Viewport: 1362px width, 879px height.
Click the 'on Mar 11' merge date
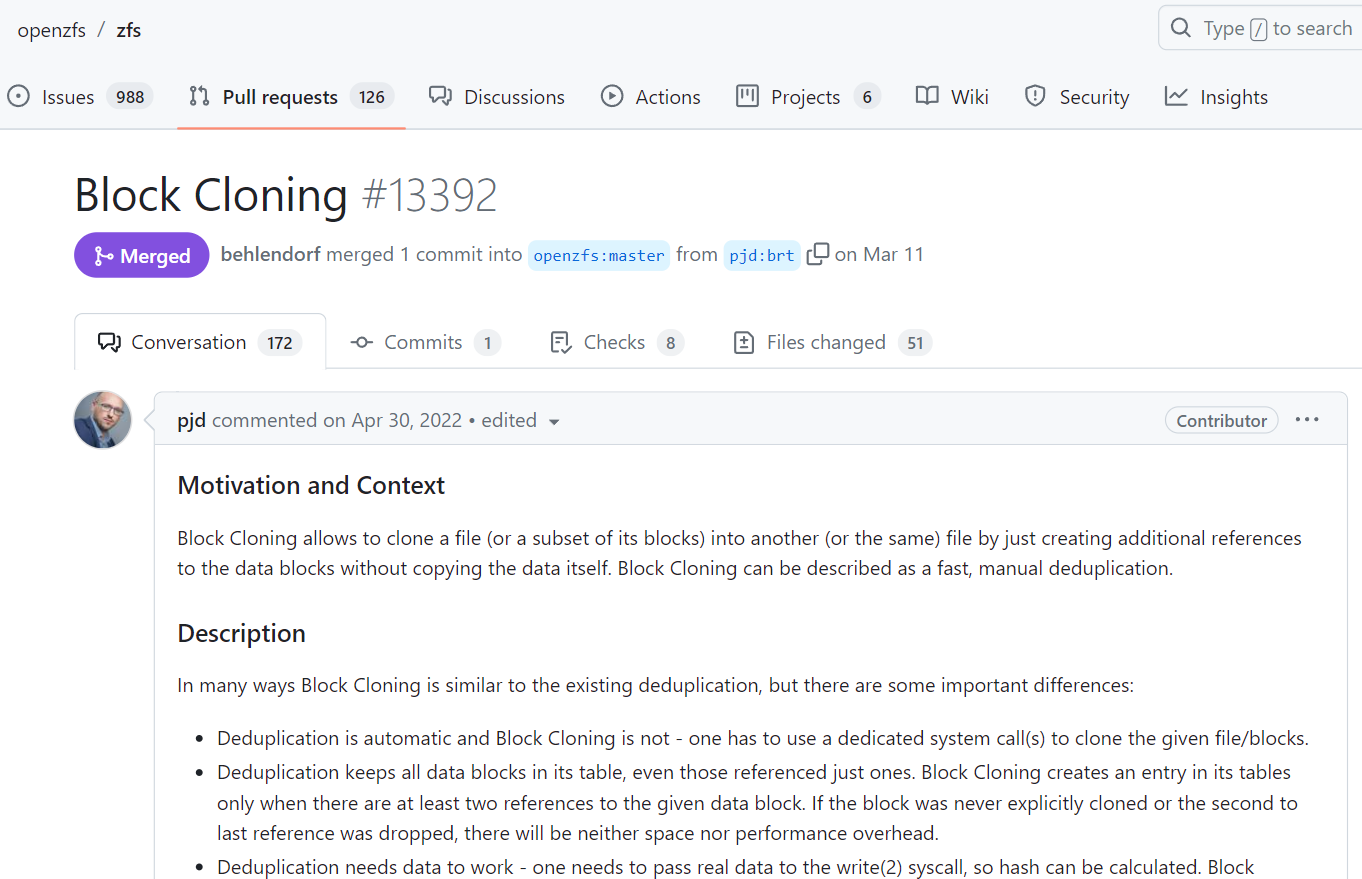879,254
